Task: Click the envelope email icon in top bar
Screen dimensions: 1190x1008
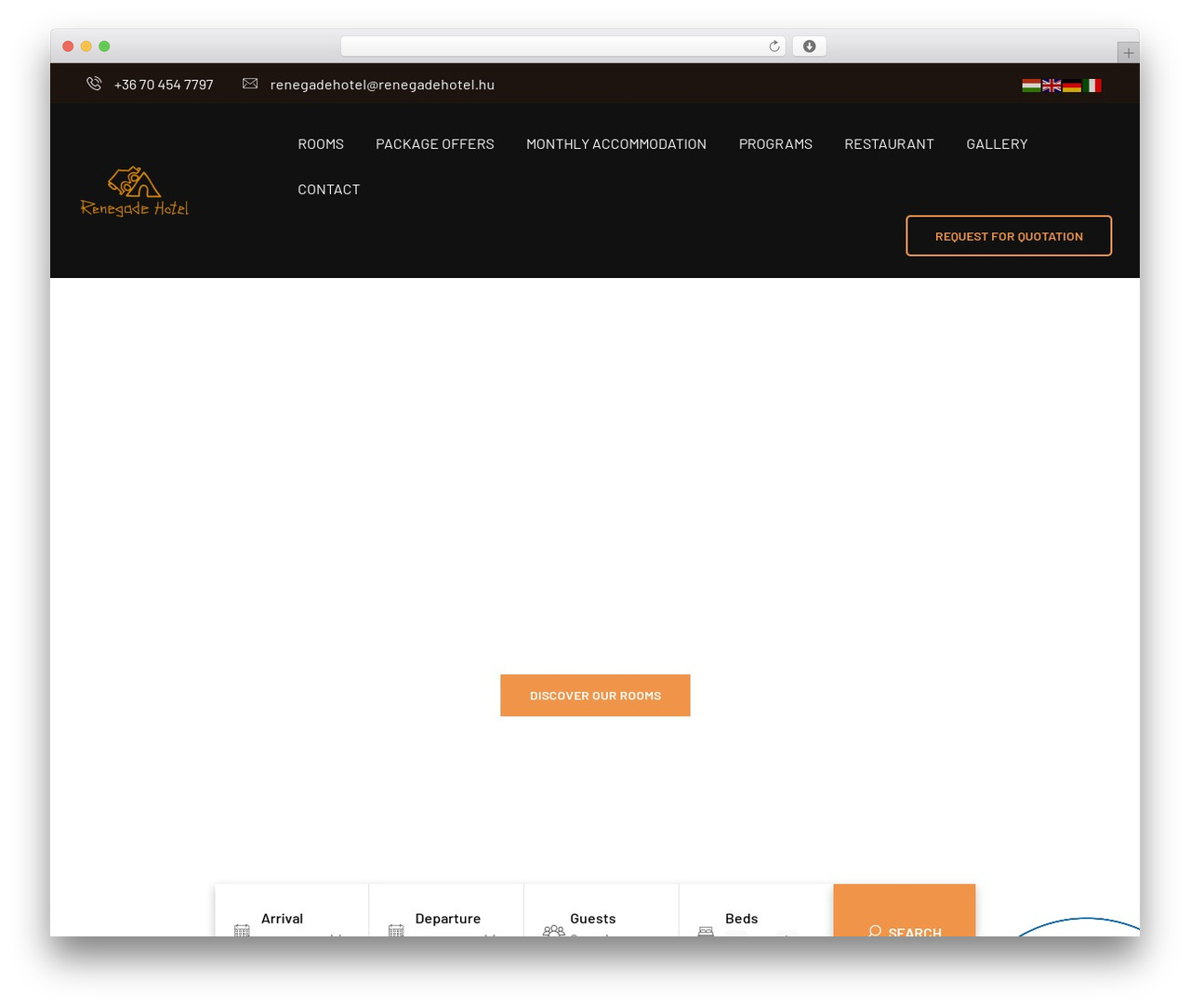Action: (250, 84)
